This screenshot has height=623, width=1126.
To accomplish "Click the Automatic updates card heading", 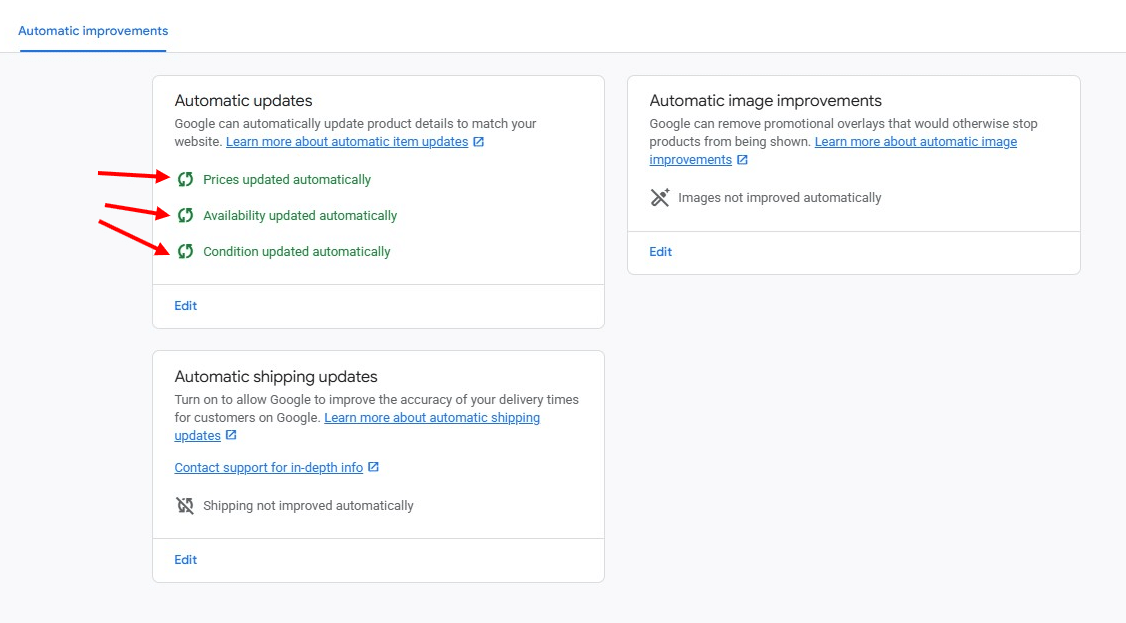I will (243, 100).
